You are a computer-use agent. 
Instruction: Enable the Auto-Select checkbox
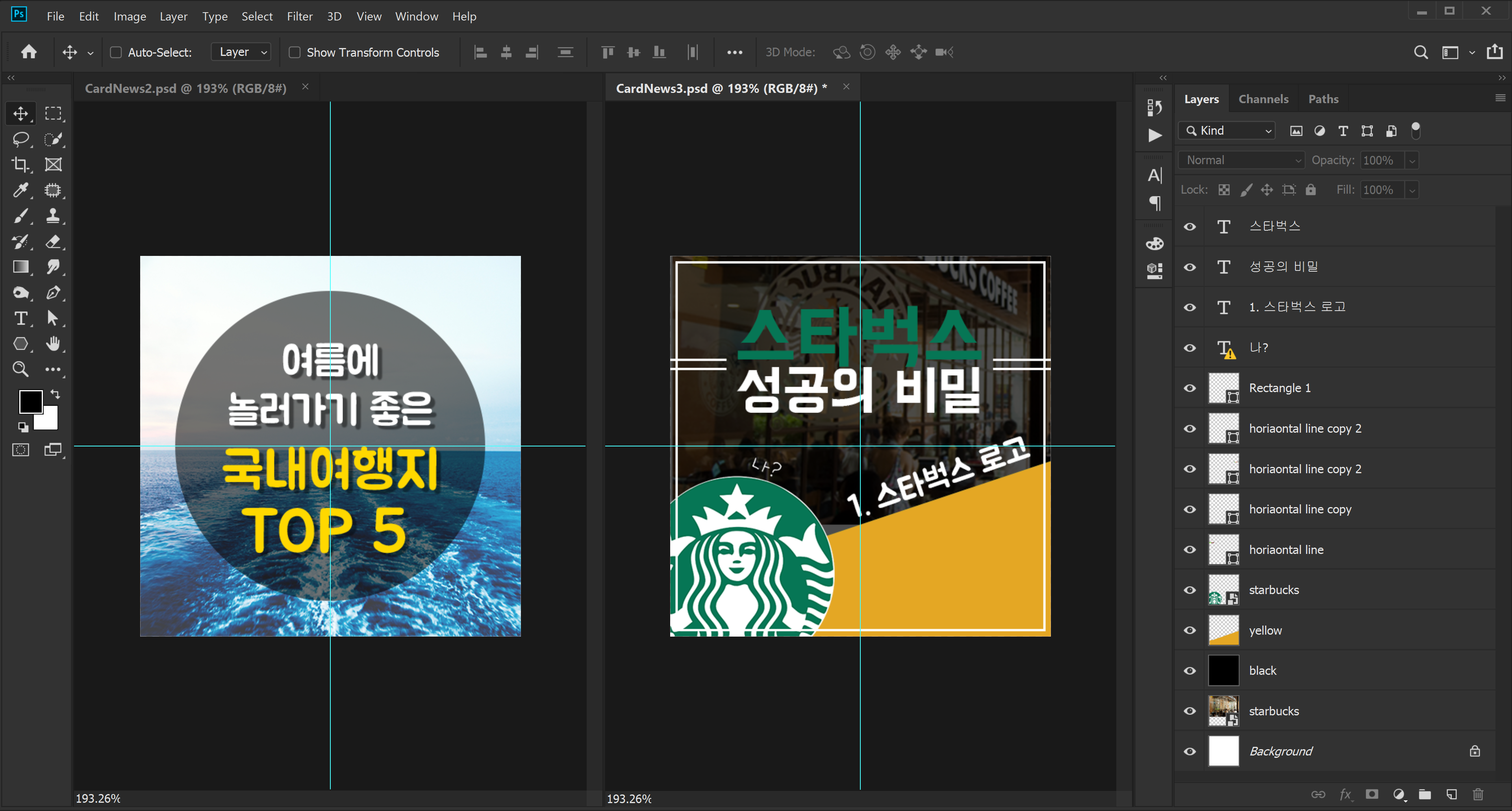point(116,53)
